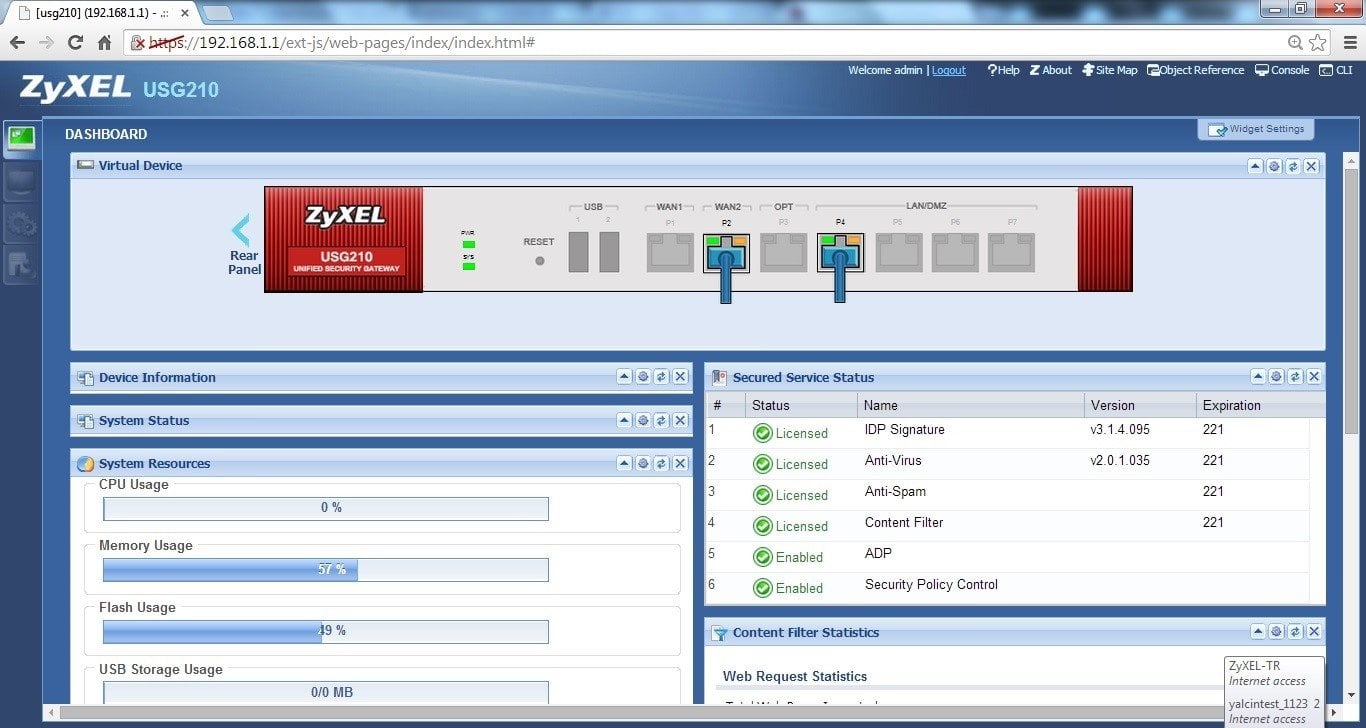1366x728 pixels.
Task: Open the Maintenance tool icon in sidebar
Action: [21, 265]
